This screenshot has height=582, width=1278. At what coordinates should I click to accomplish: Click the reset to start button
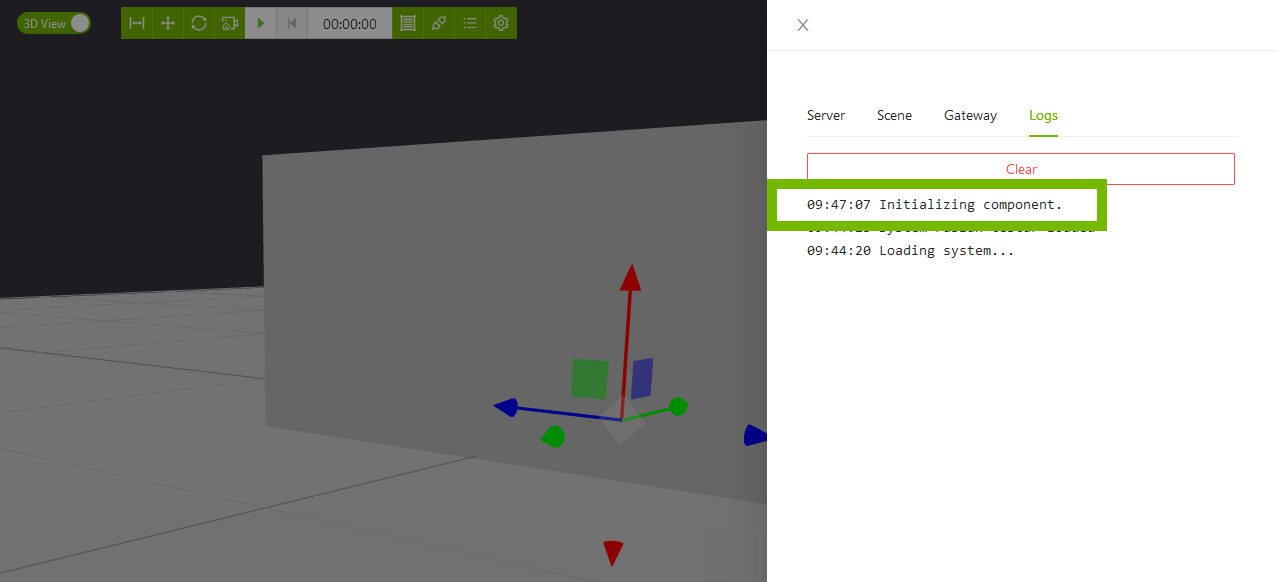(292, 23)
